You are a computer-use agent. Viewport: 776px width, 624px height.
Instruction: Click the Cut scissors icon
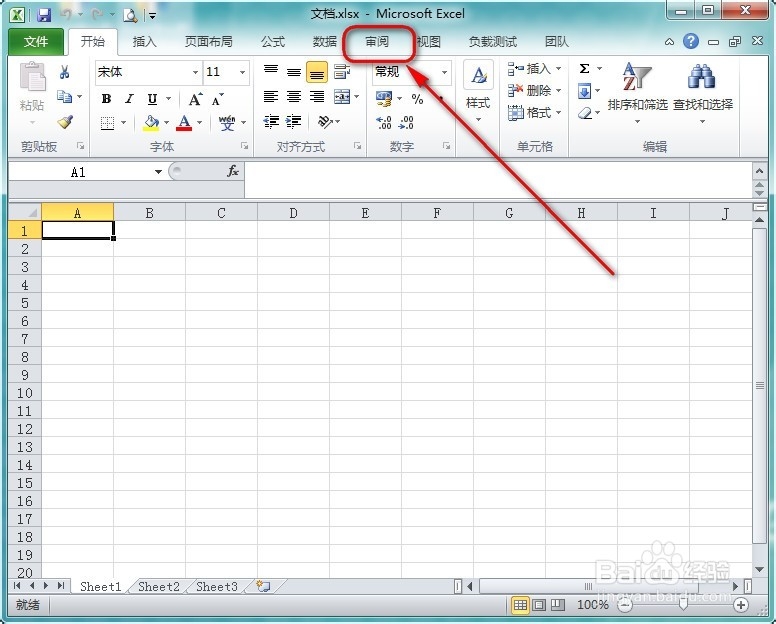(64, 72)
